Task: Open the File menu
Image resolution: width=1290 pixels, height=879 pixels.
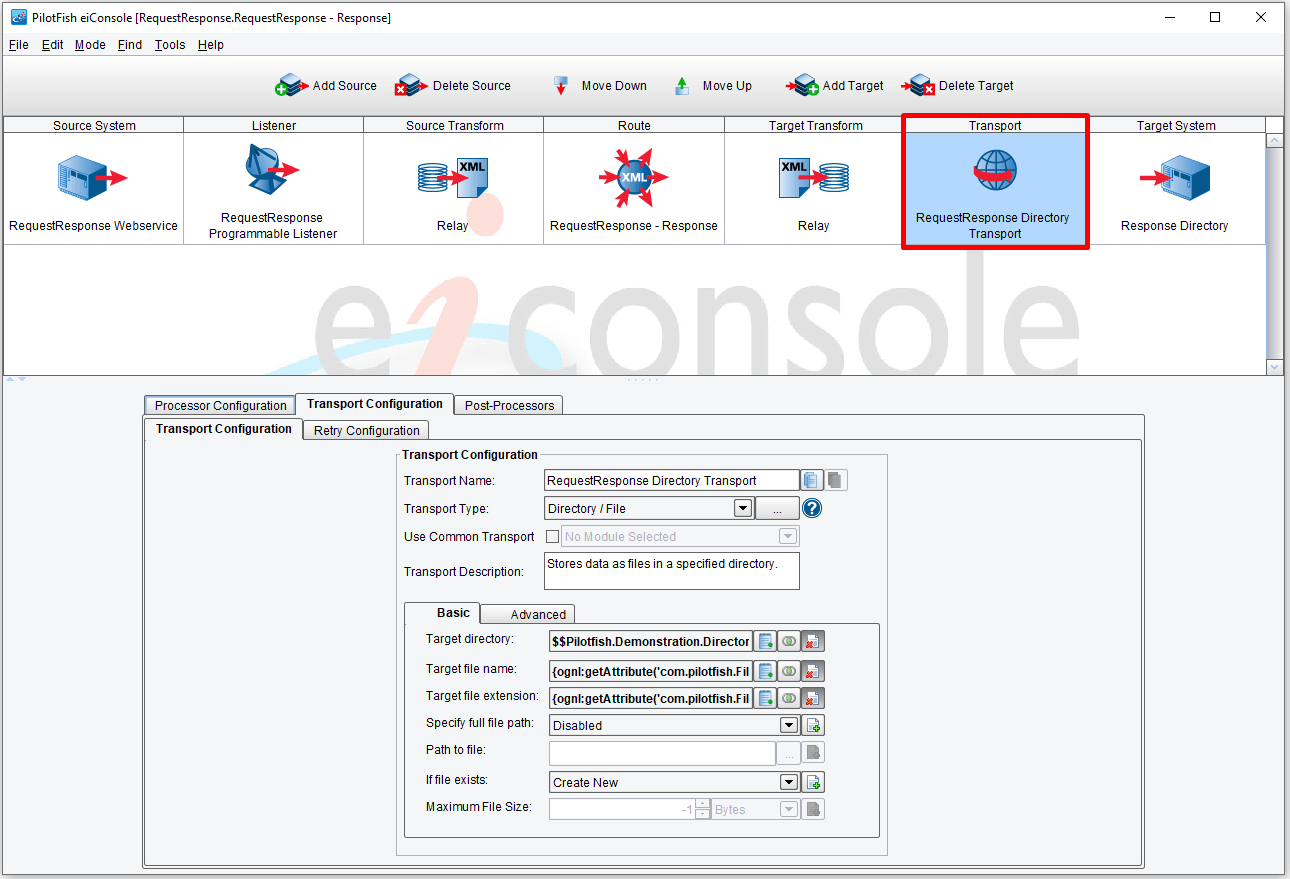Action: 19,45
